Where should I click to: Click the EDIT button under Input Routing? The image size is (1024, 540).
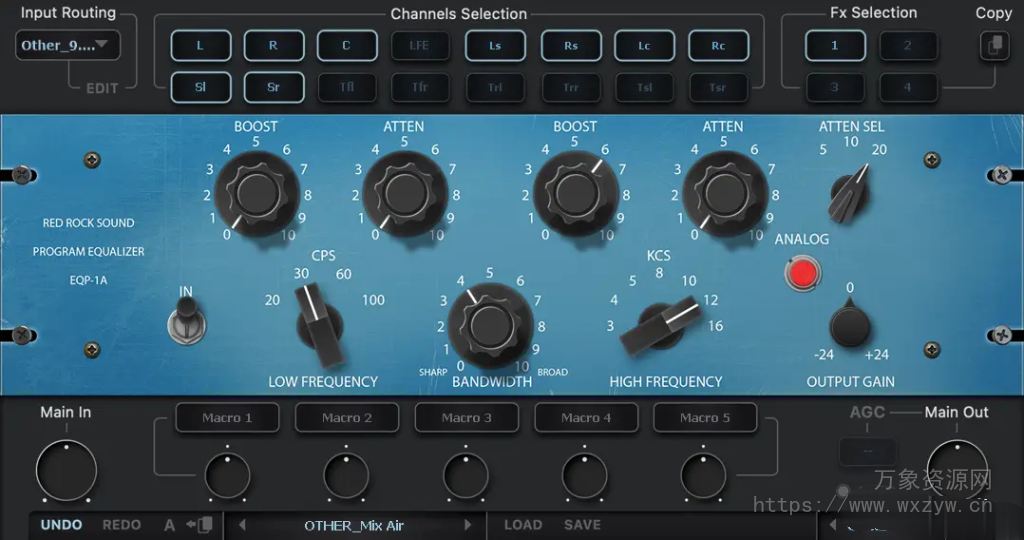[x=102, y=88]
